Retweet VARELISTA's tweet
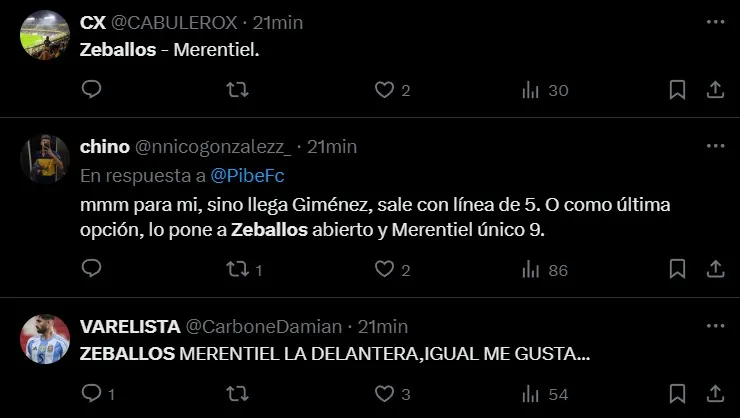The image size is (740, 418). tap(237, 394)
